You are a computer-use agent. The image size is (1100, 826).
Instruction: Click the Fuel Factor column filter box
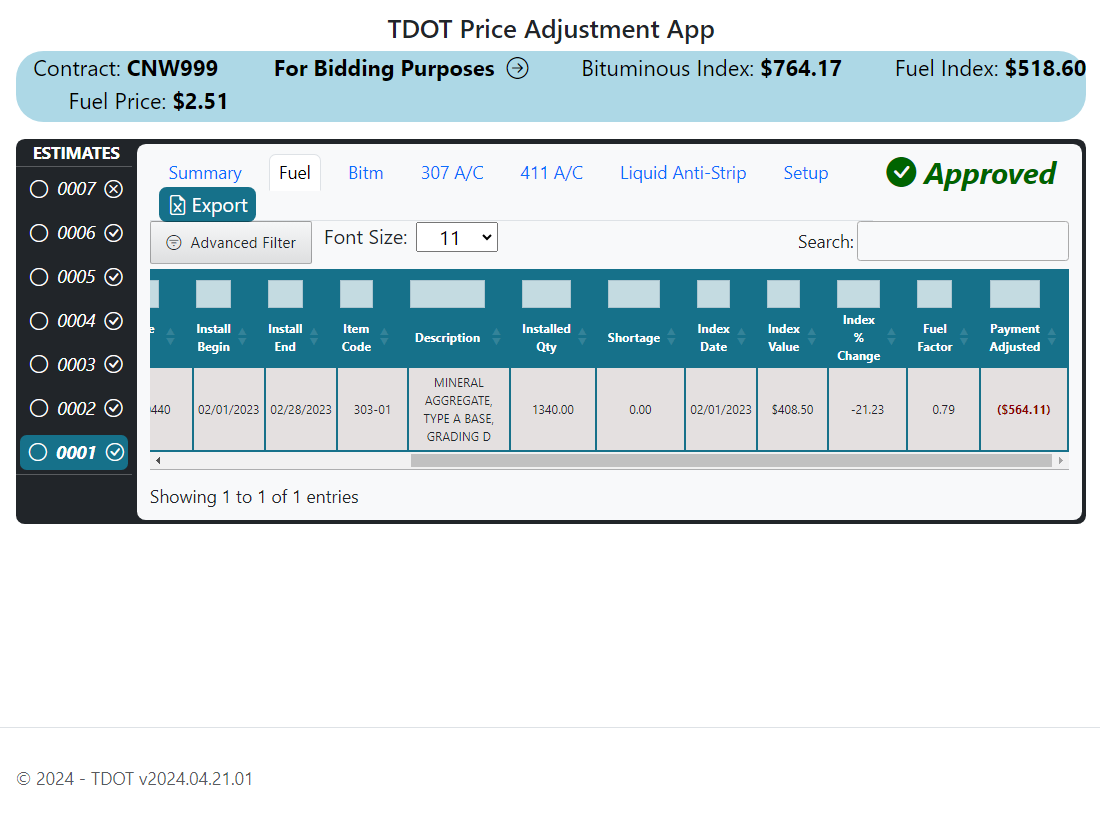(934, 294)
